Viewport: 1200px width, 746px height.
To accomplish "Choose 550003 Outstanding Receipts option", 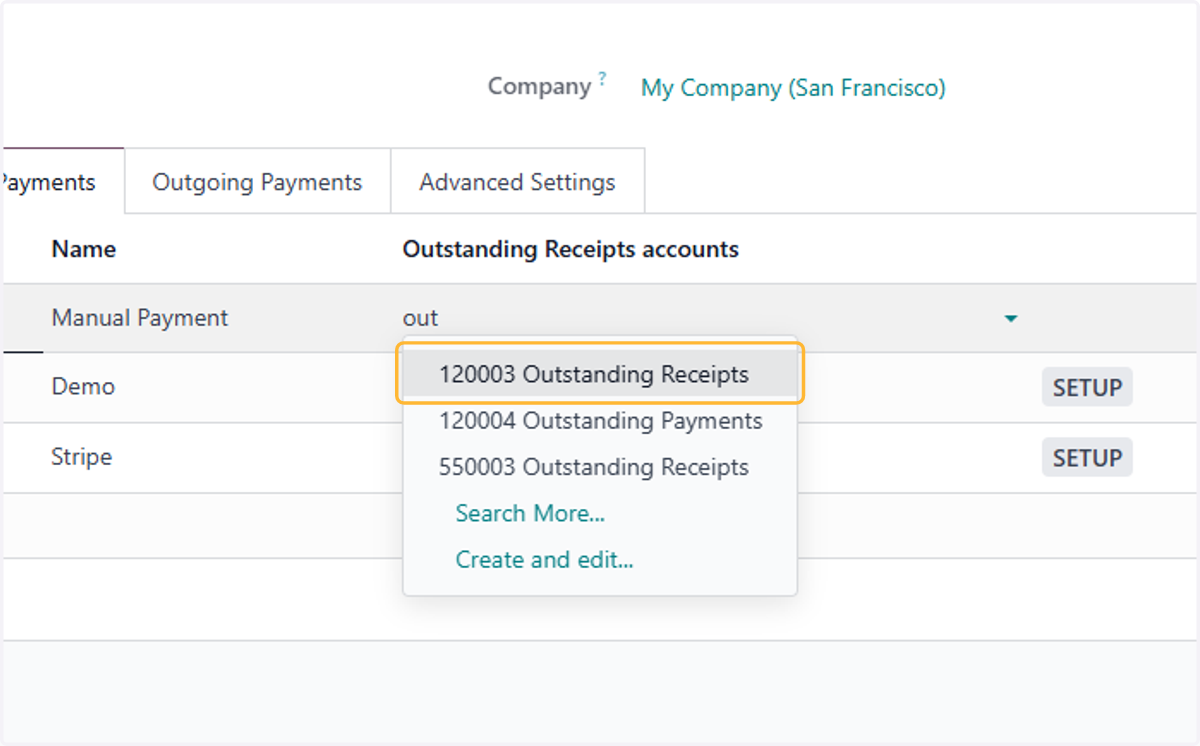I will (x=600, y=467).
